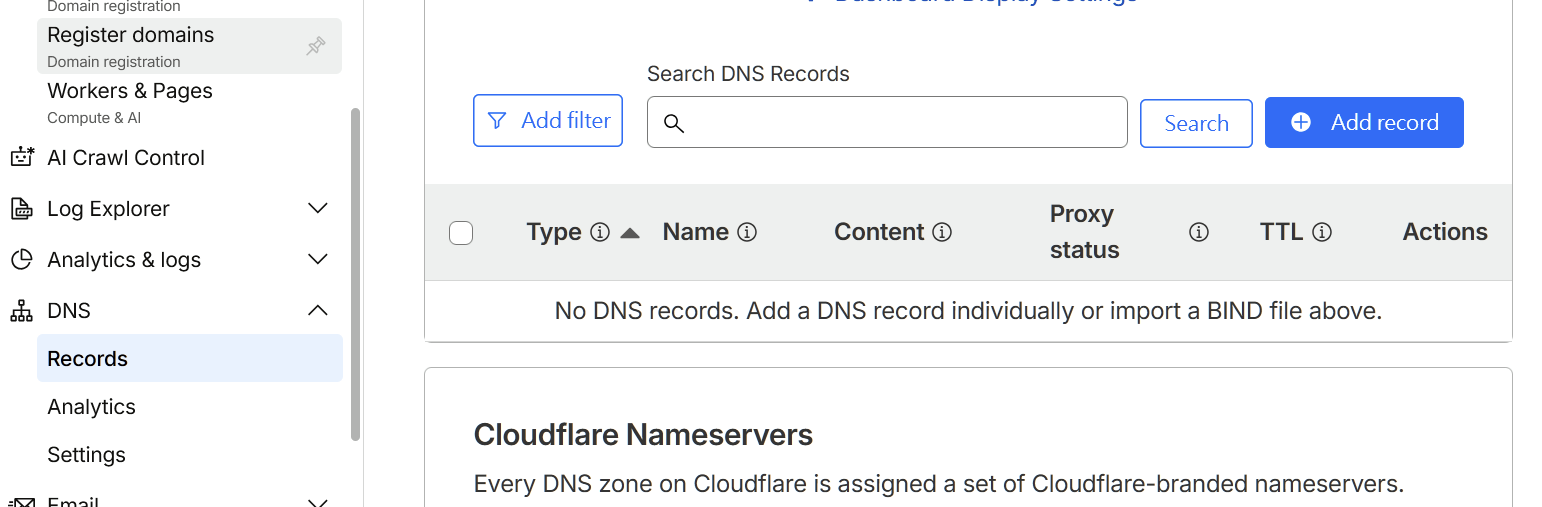1542x507 pixels.
Task: Click the funnel icon in Add filter
Action: click(x=496, y=121)
